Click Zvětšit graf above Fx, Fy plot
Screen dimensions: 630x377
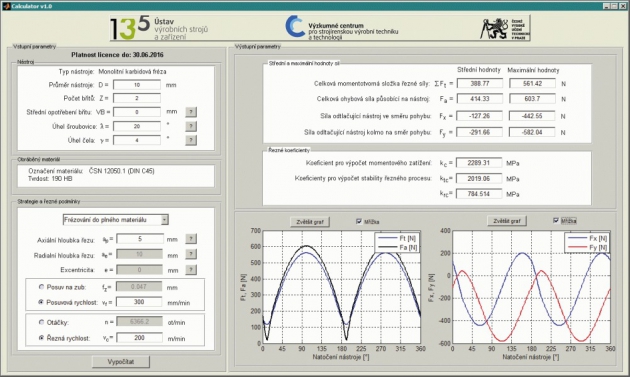(x=507, y=221)
